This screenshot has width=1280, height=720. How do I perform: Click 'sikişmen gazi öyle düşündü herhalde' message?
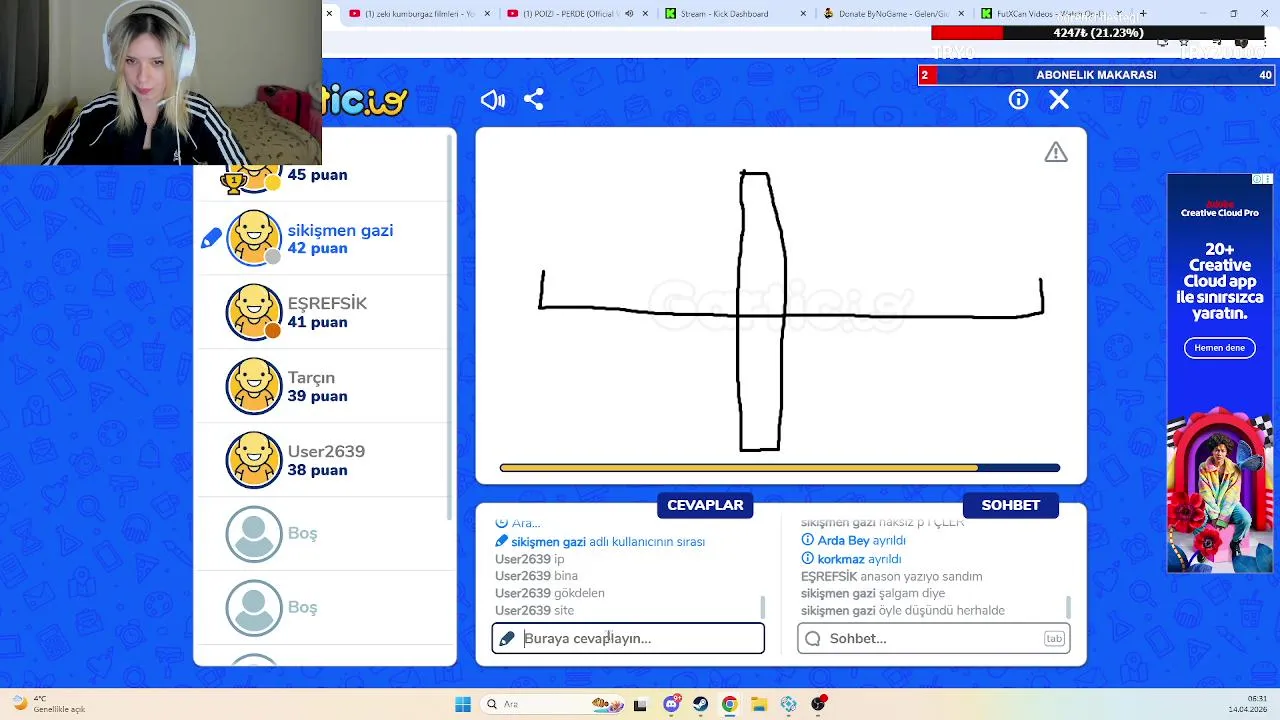[x=903, y=610]
